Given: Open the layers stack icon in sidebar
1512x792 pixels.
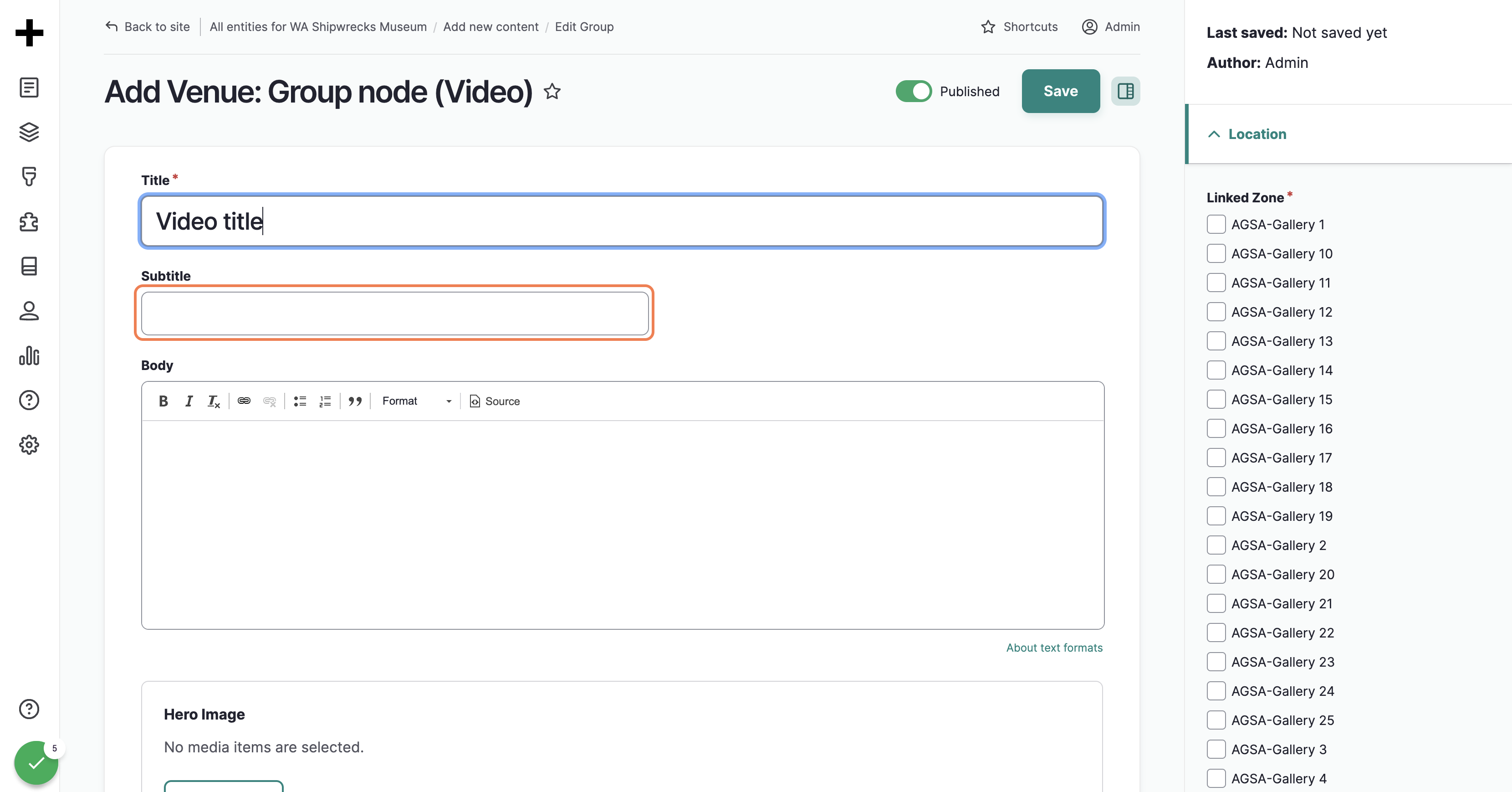Looking at the screenshot, I should [29, 132].
